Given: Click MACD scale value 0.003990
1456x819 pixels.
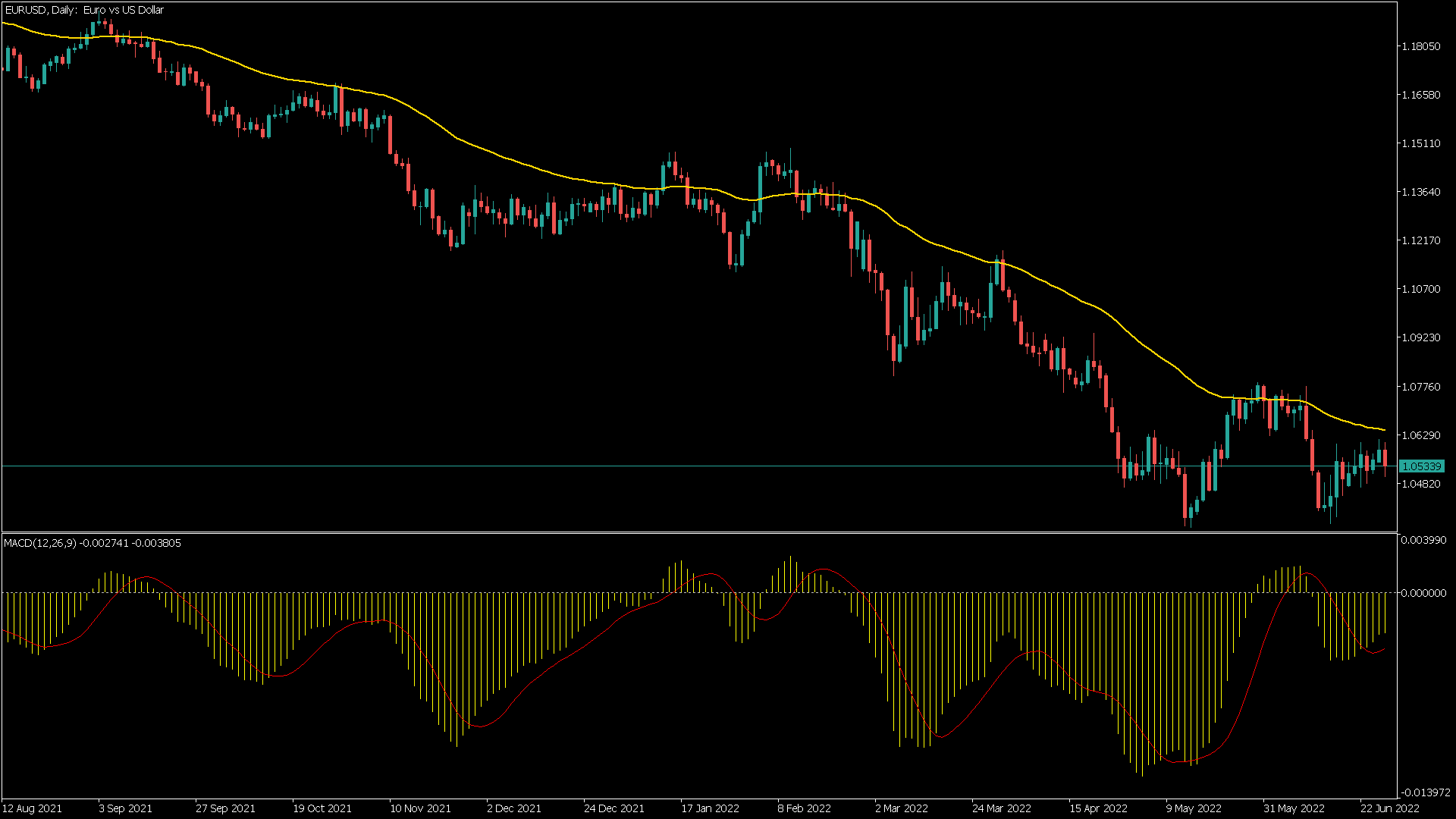Looking at the screenshot, I should (x=1423, y=540).
